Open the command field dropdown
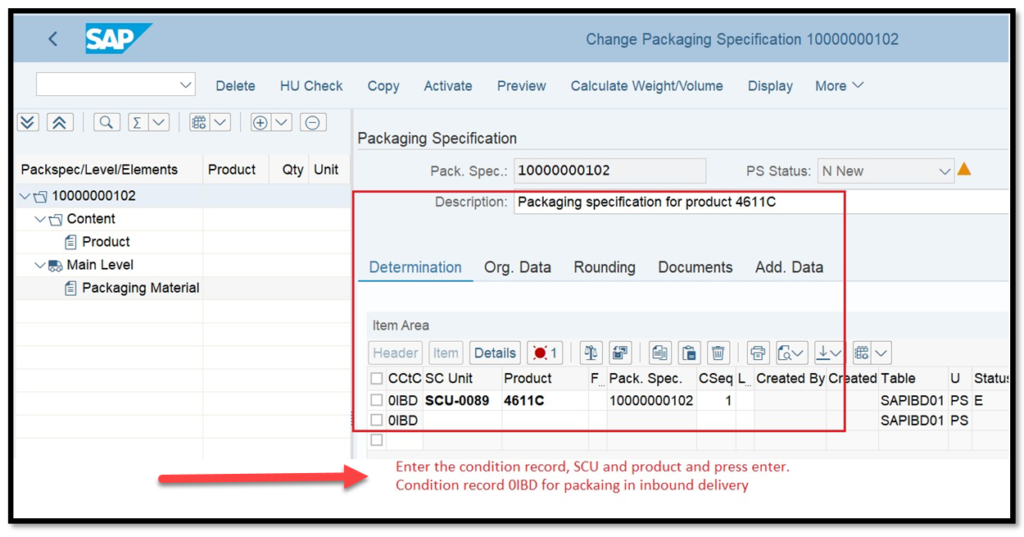 (185, 85)
